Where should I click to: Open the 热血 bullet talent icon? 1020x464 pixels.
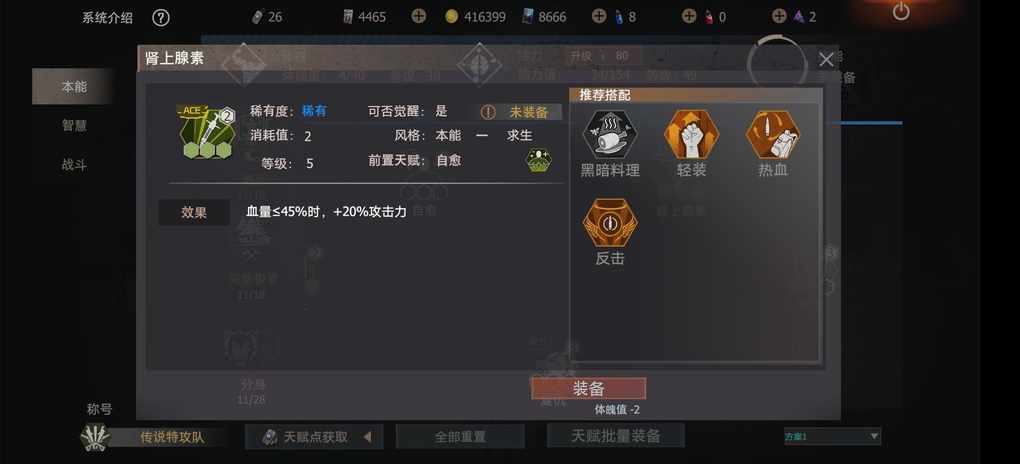[772, 135]
